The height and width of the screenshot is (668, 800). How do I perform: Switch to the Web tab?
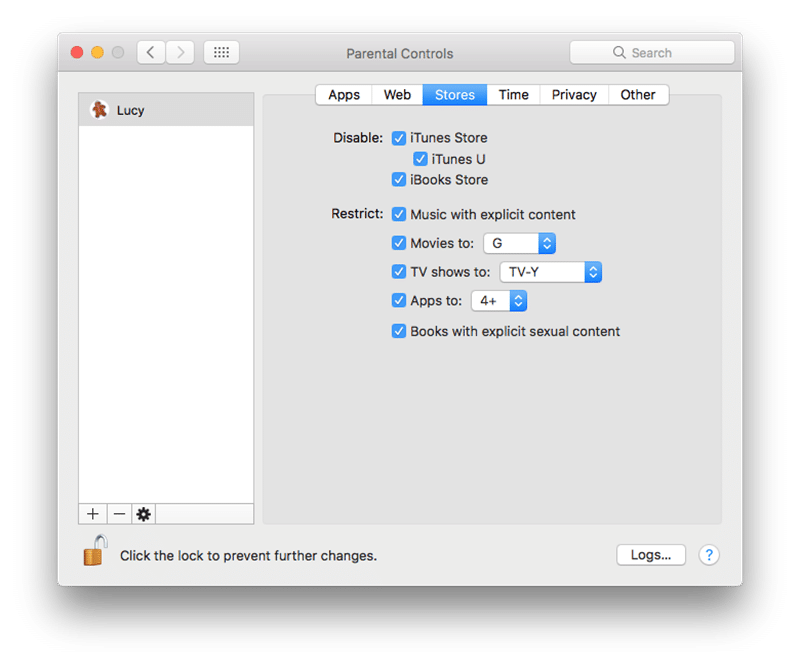pyautogui.click(x=397, y=95)
